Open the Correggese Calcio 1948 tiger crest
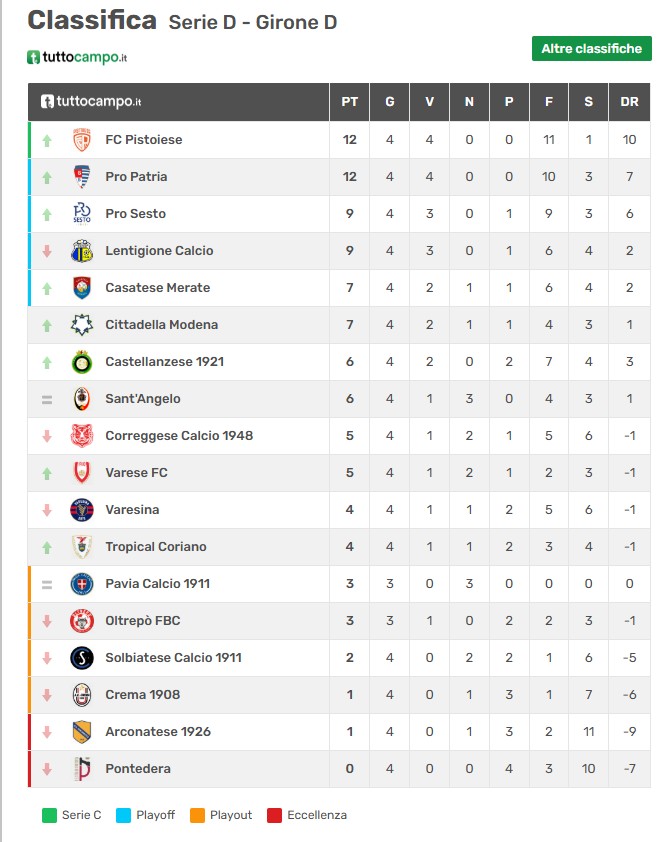The image size is (665, 842). 82,435
